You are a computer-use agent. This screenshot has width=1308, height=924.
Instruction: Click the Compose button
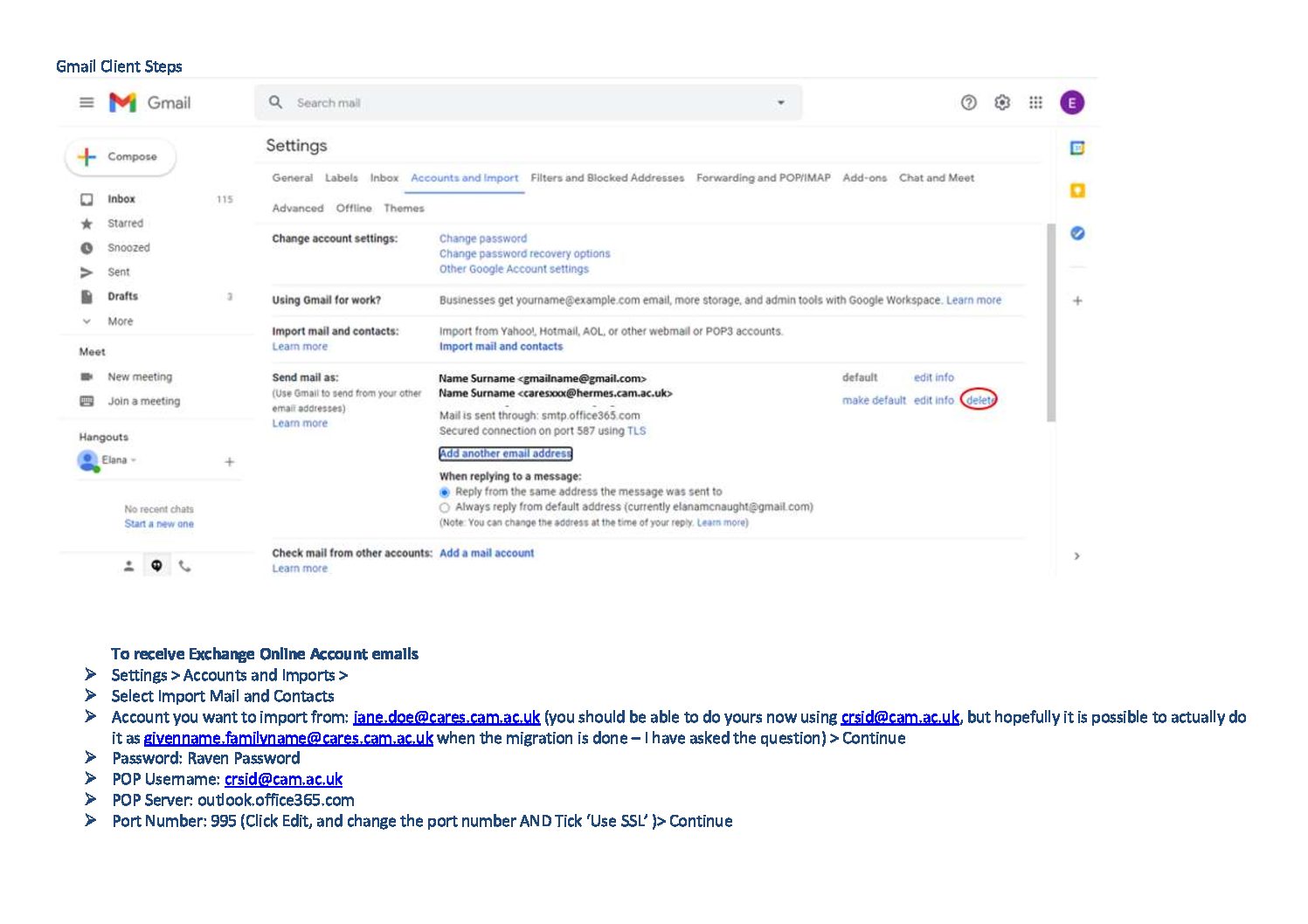(121, 157)
